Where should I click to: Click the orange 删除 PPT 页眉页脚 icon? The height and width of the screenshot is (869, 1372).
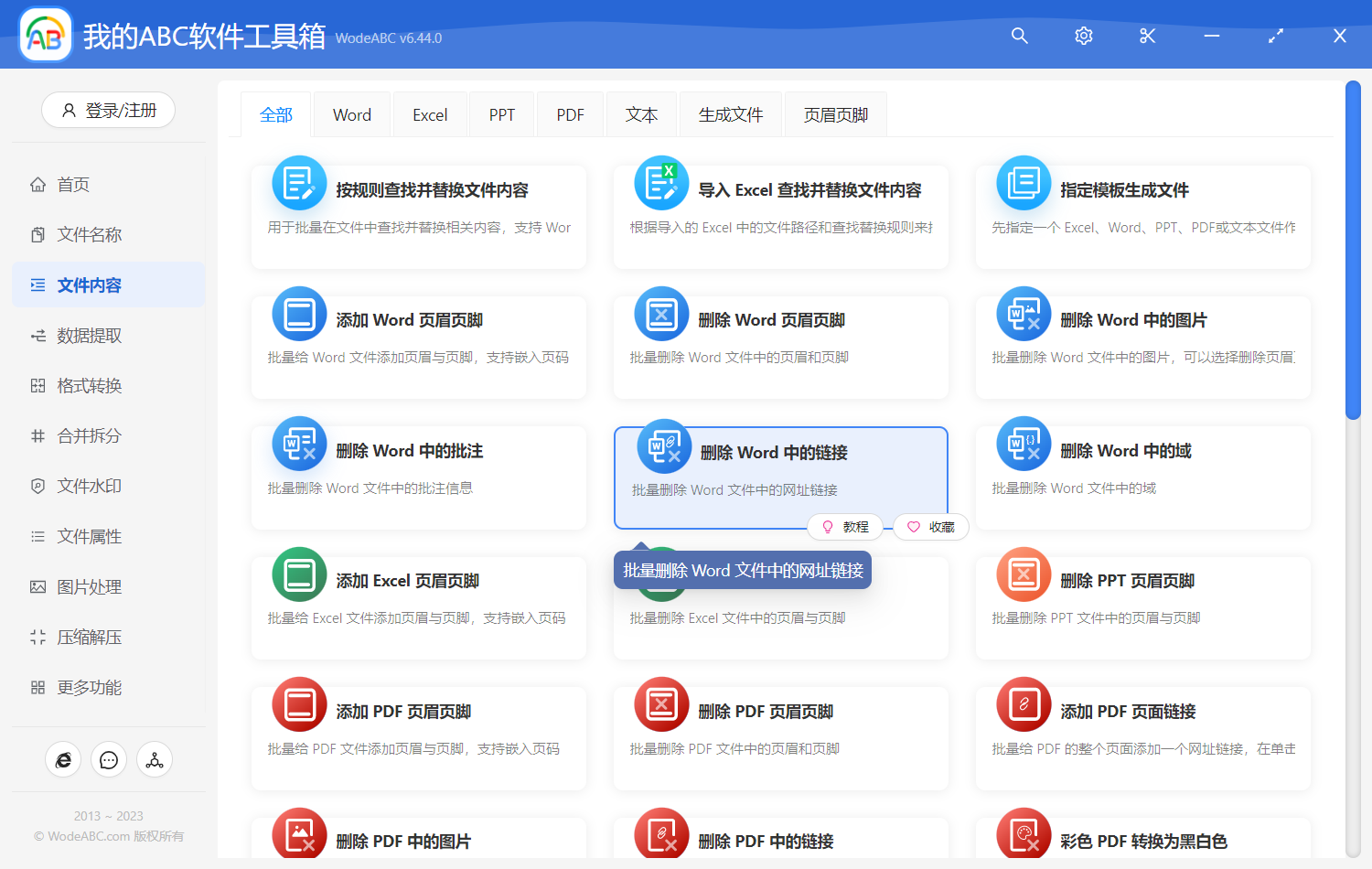1023,574
